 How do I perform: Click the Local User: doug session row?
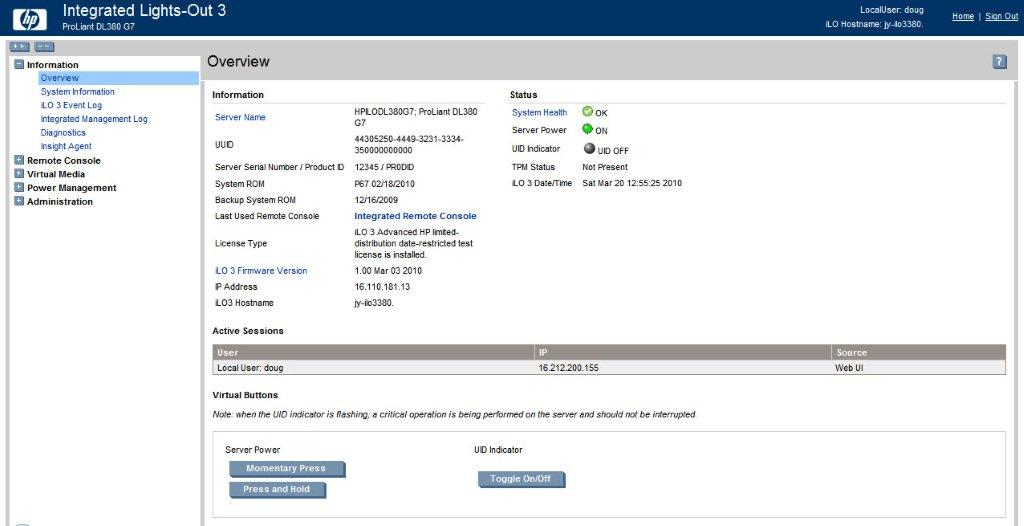(x=609, y=368)
